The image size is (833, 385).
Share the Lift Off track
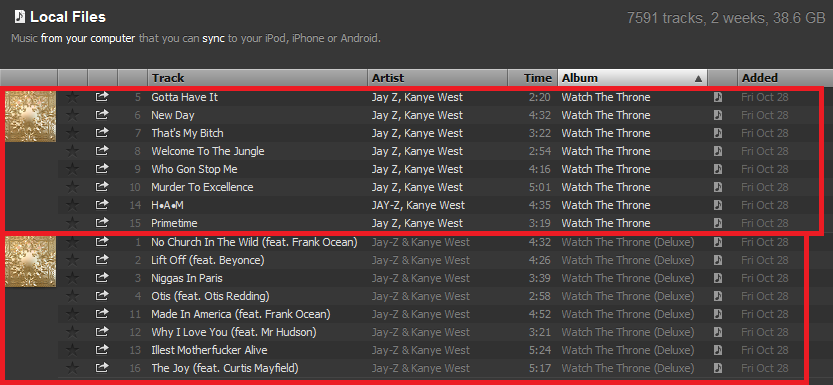[101, 260]
